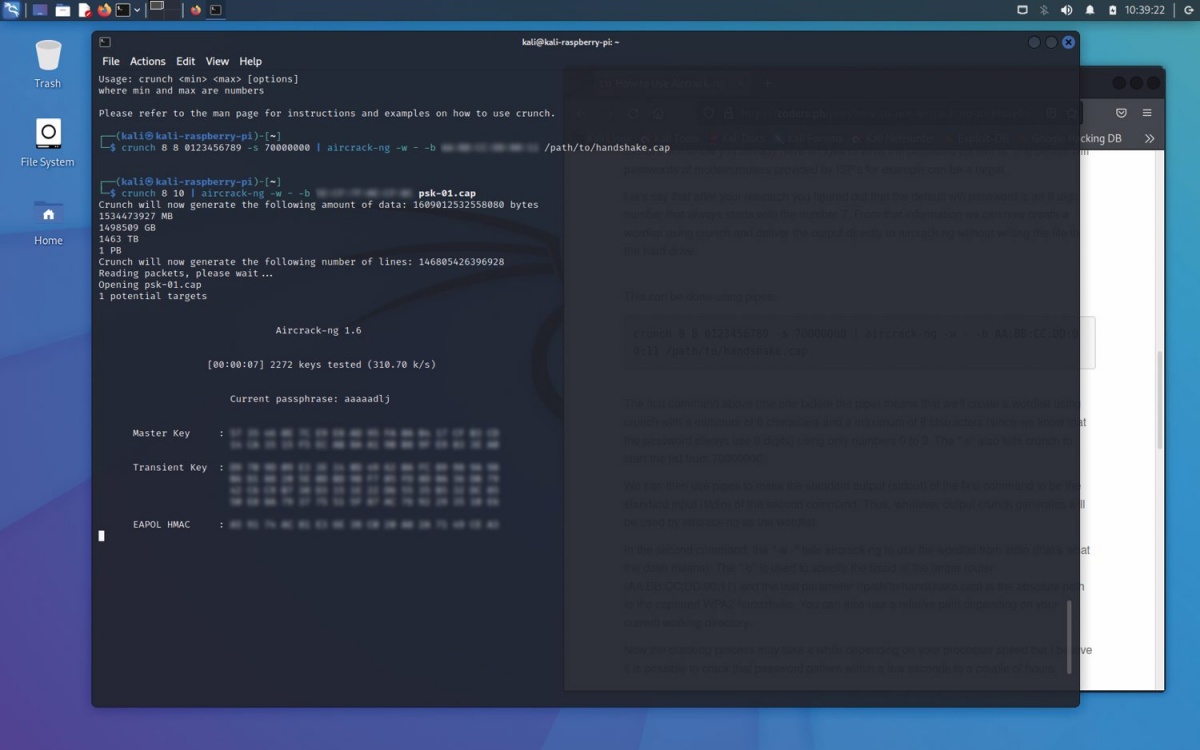Viewport: 1200px width, 750px height.
Task: Click the clock showing 10:39:22
Action: (x=1145, y=10)
